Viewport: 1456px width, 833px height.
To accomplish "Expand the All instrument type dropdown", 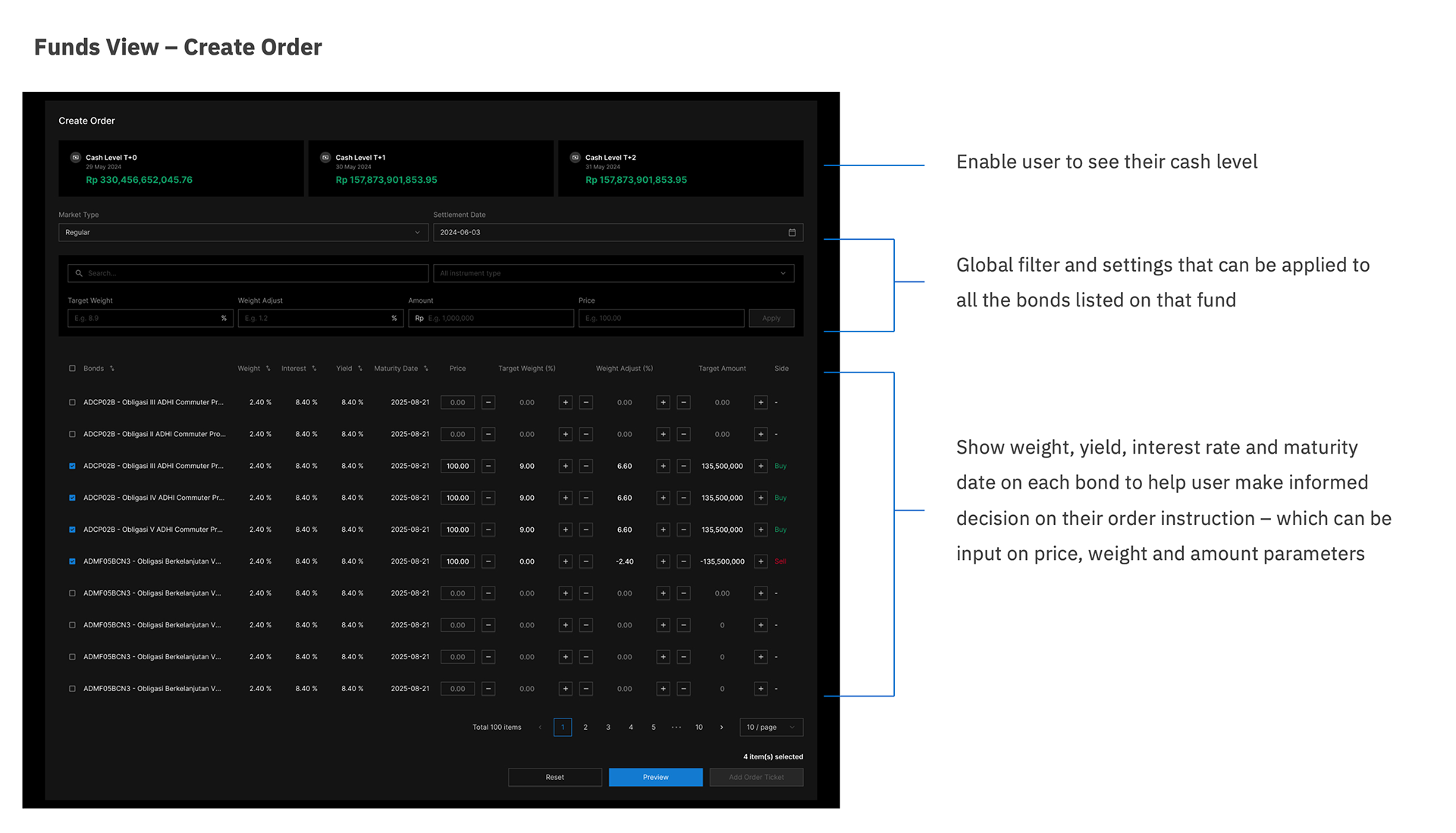I will pyautogui.click(x=613, y=273).
